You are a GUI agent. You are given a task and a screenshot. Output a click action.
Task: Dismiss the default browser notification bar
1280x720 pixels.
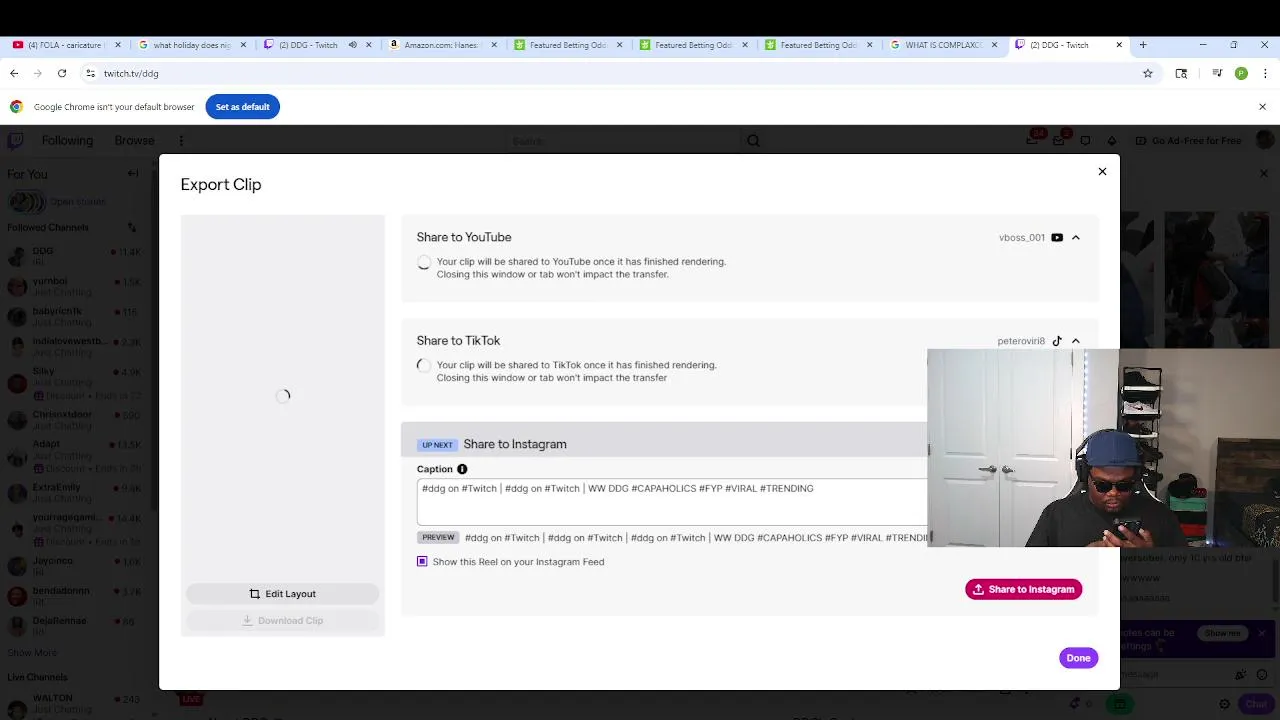(1262, 107)
